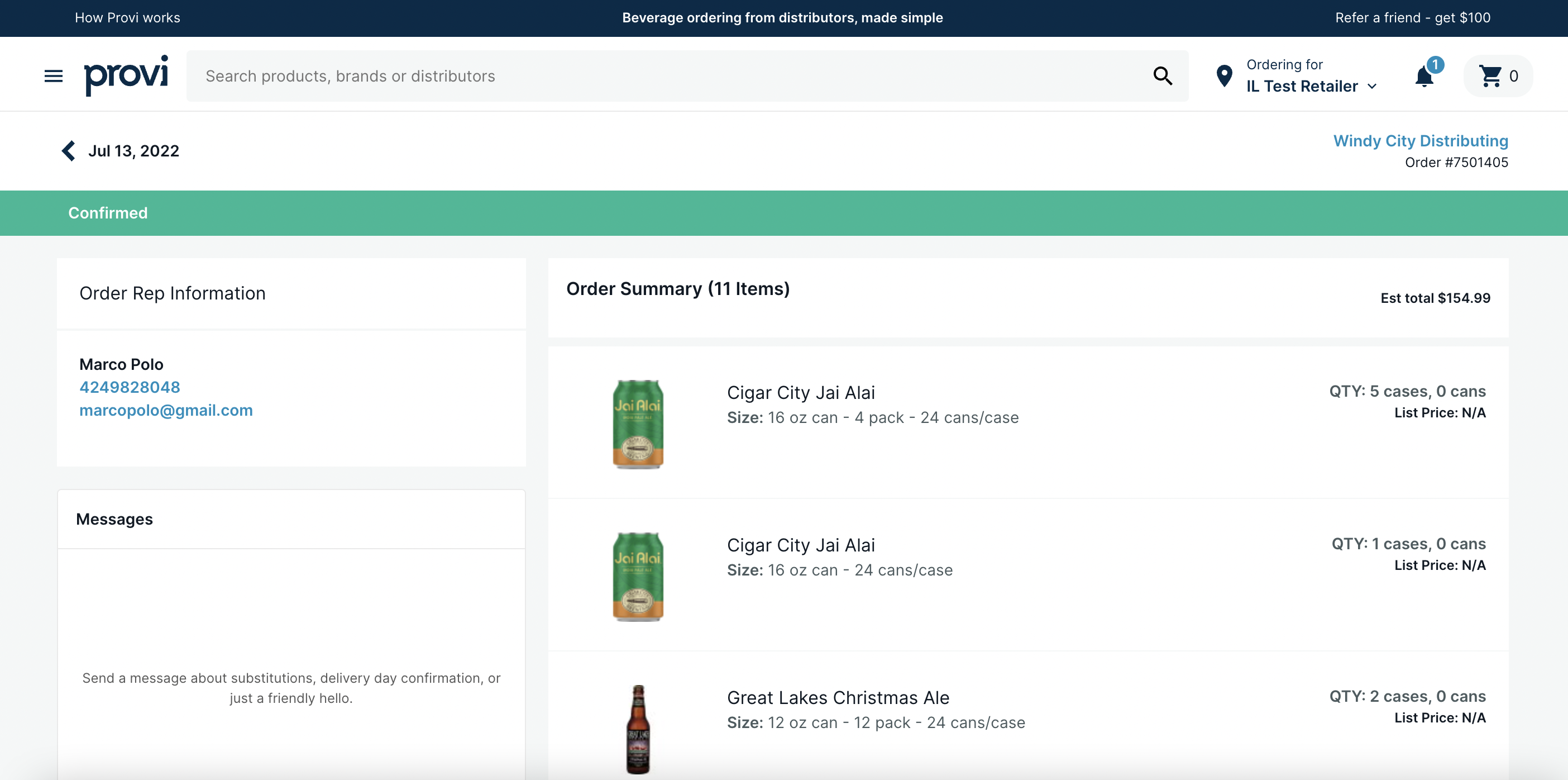Viewport: 1568px width, 780px height.
Task: Click the Provi logo
Action: point(126,75)
